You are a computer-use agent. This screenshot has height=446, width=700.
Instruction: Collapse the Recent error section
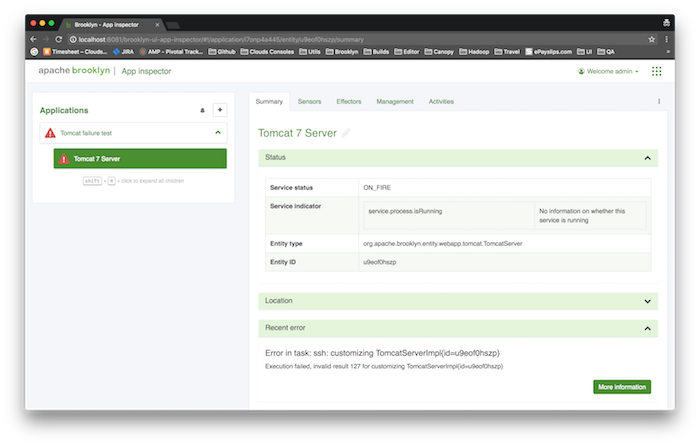tap(647, 328)
